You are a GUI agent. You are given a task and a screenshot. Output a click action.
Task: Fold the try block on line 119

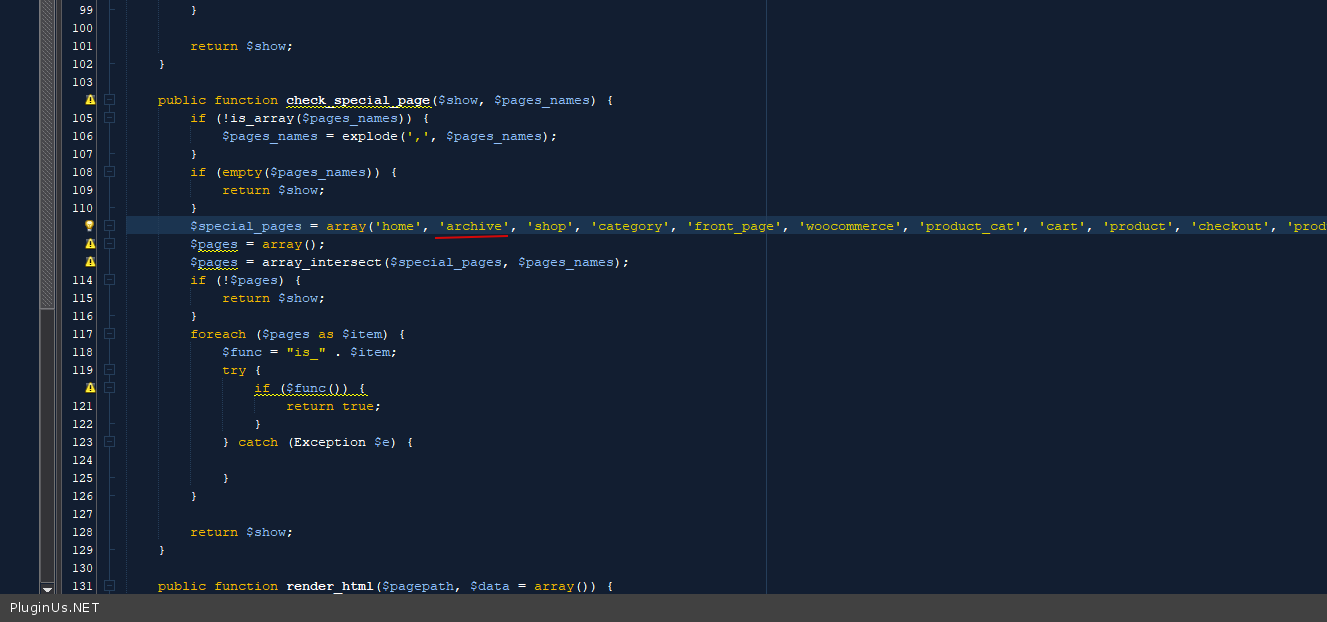[109, 370]
